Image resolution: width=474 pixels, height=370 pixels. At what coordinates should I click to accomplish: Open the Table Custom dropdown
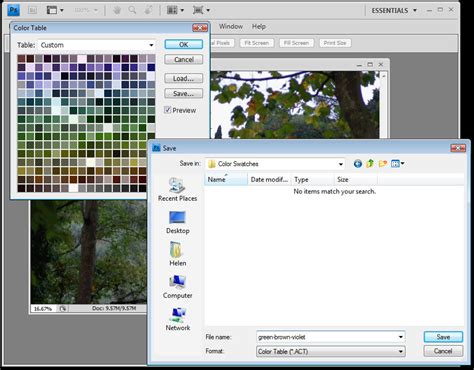point(97,45)
